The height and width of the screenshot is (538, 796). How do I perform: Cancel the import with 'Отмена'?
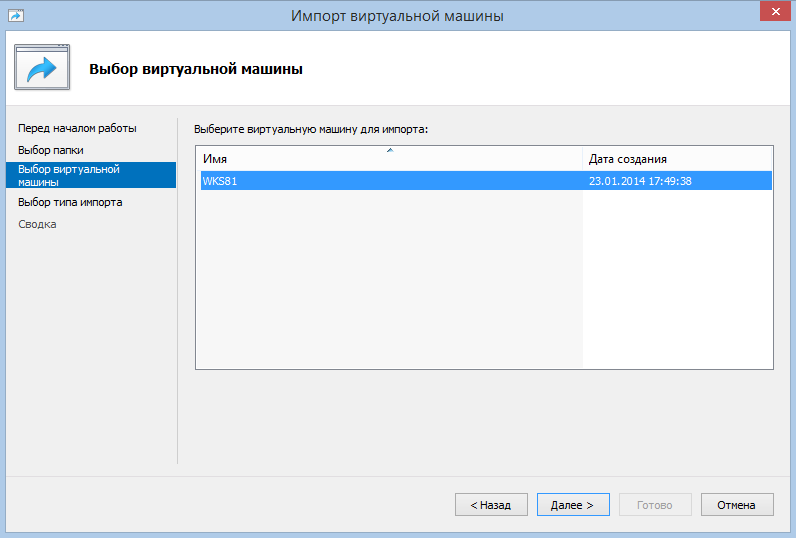(x=736, y=505)
